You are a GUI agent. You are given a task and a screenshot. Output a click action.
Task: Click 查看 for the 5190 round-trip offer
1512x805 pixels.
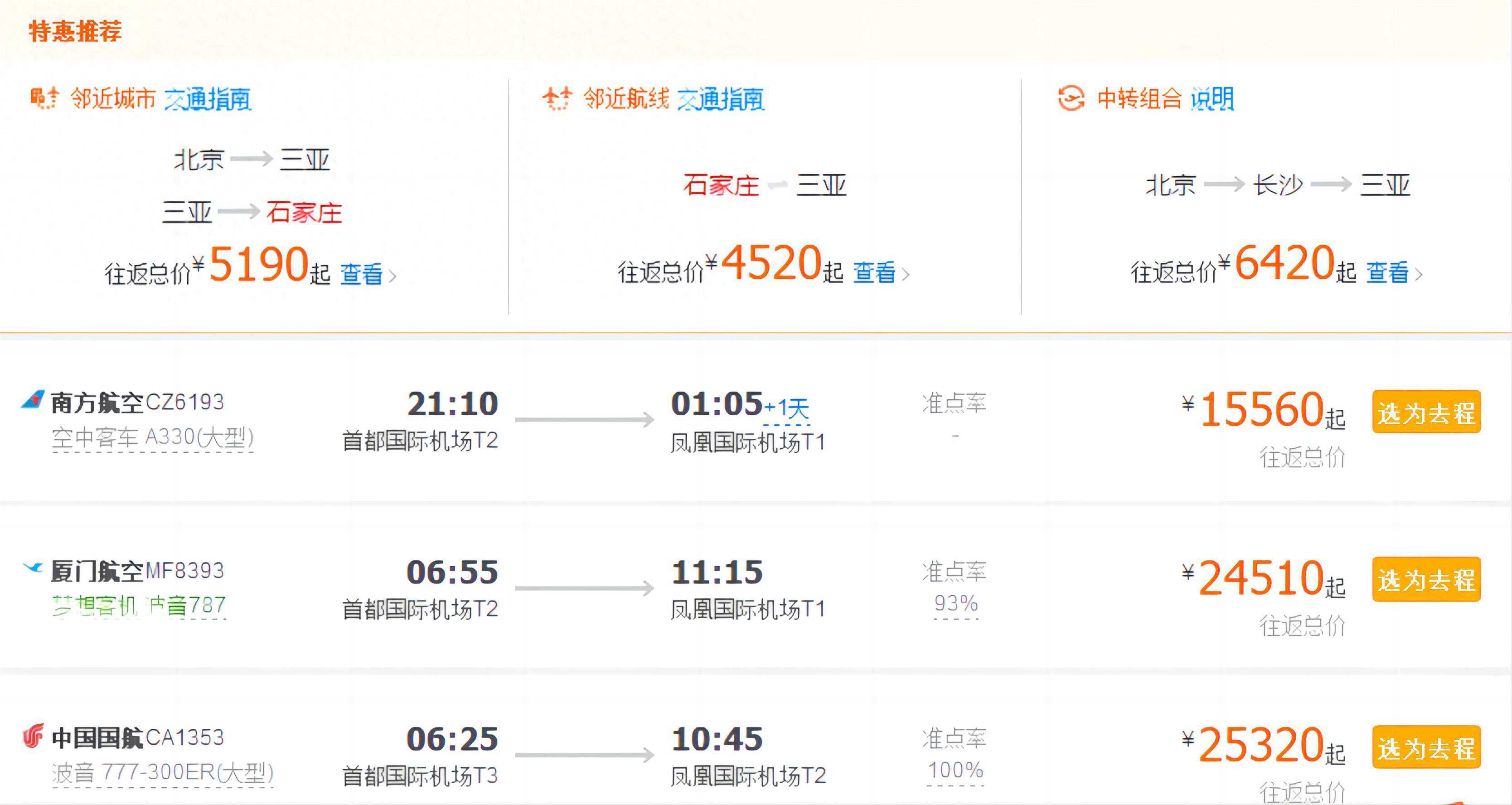(x=362, y=274)
